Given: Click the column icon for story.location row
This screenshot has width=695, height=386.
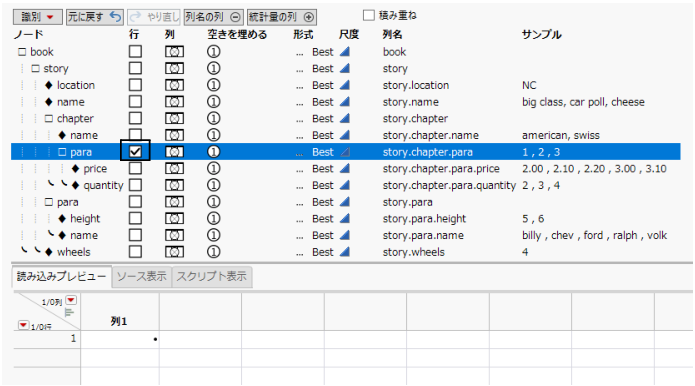Looking at the screenshot, I should (174, 85).
